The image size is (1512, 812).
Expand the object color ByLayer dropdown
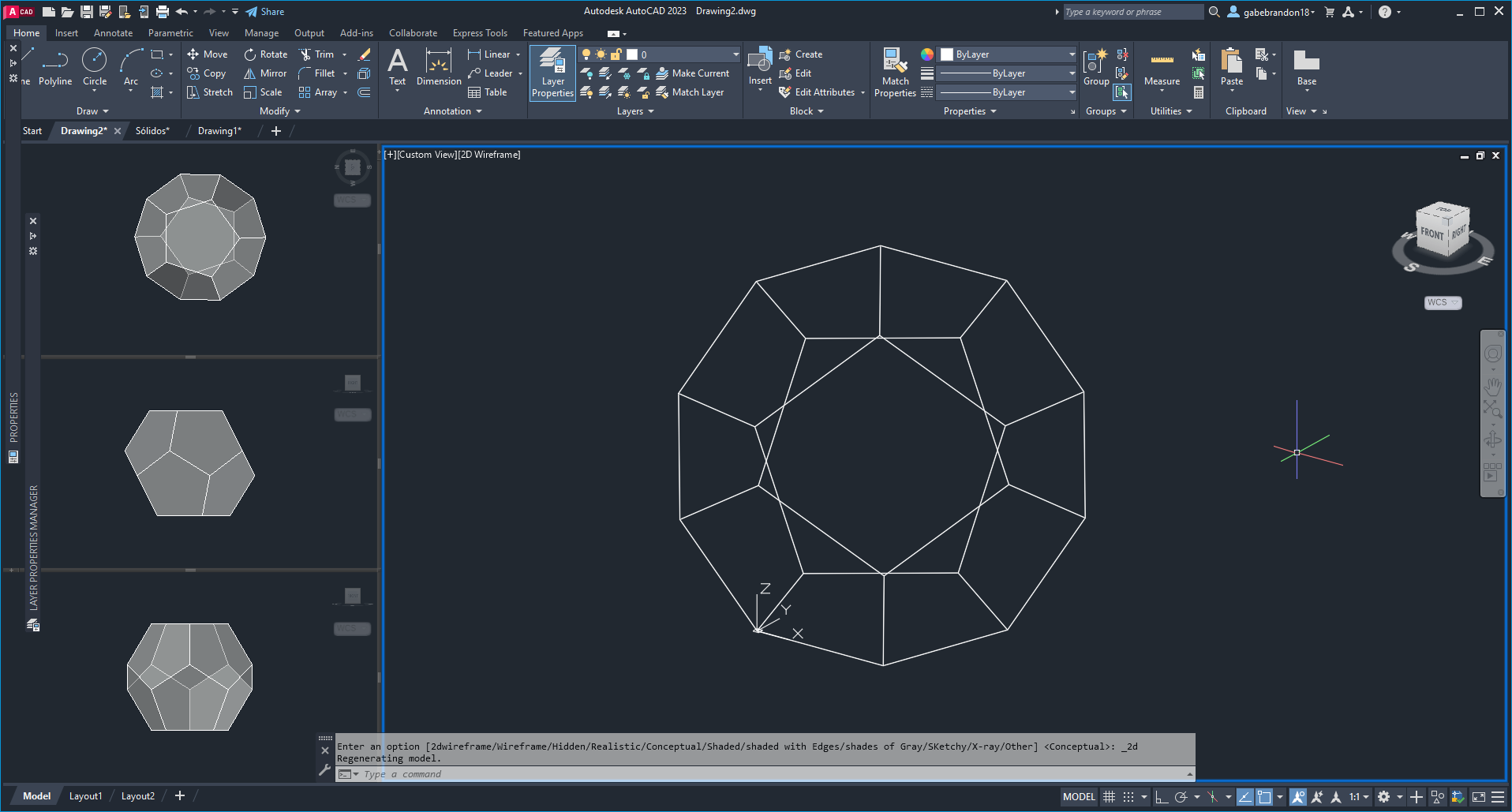(x=1072, y=54)
